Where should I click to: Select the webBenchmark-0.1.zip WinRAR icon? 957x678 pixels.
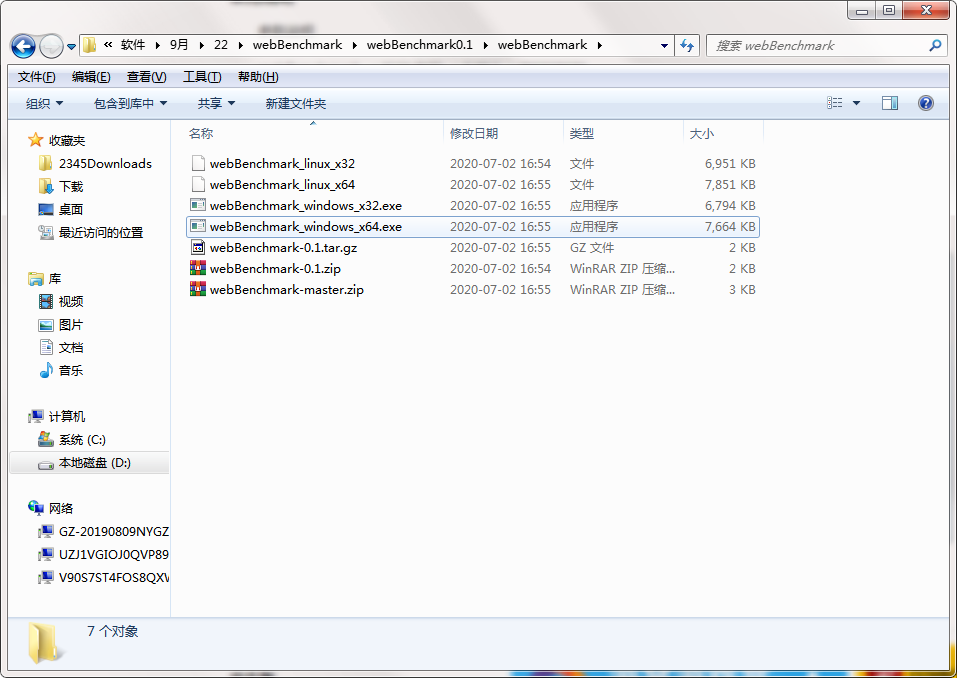coord(198,268)
